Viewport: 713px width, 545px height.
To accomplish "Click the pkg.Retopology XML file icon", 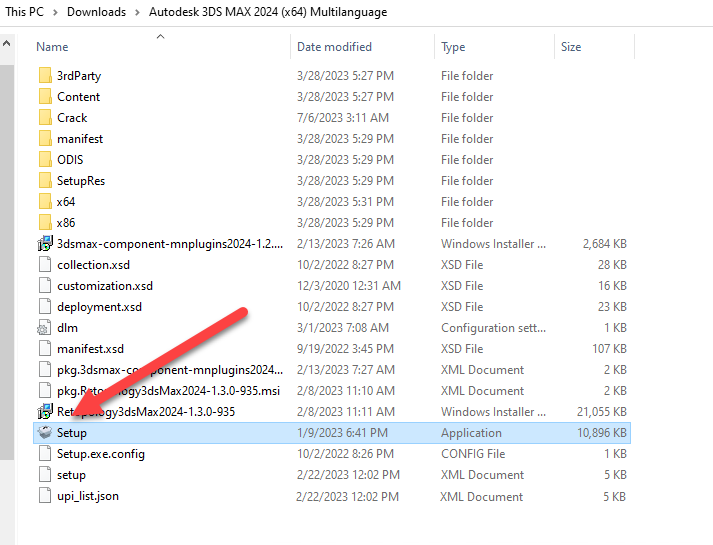I will point(45,390).
